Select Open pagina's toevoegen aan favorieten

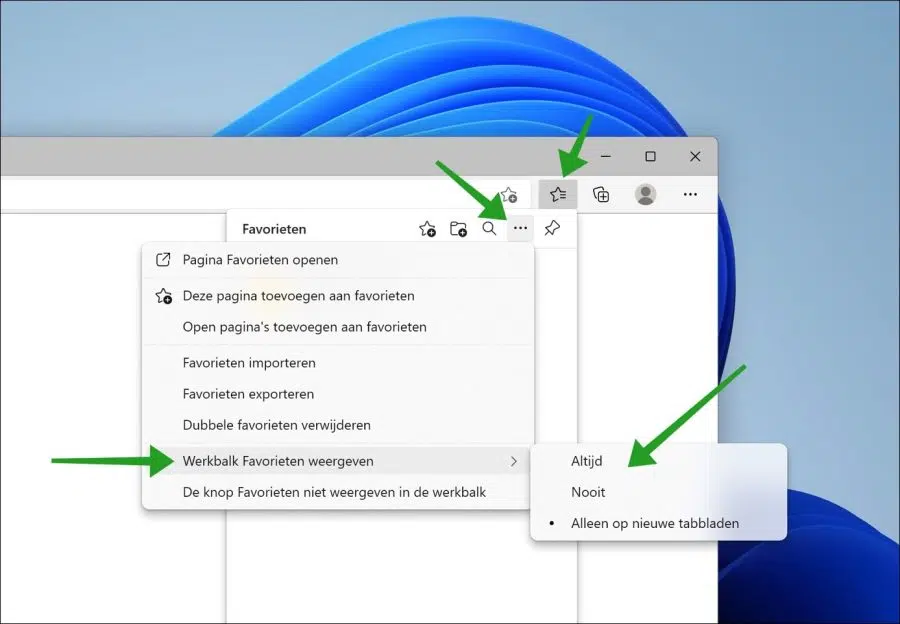(338, 327)
